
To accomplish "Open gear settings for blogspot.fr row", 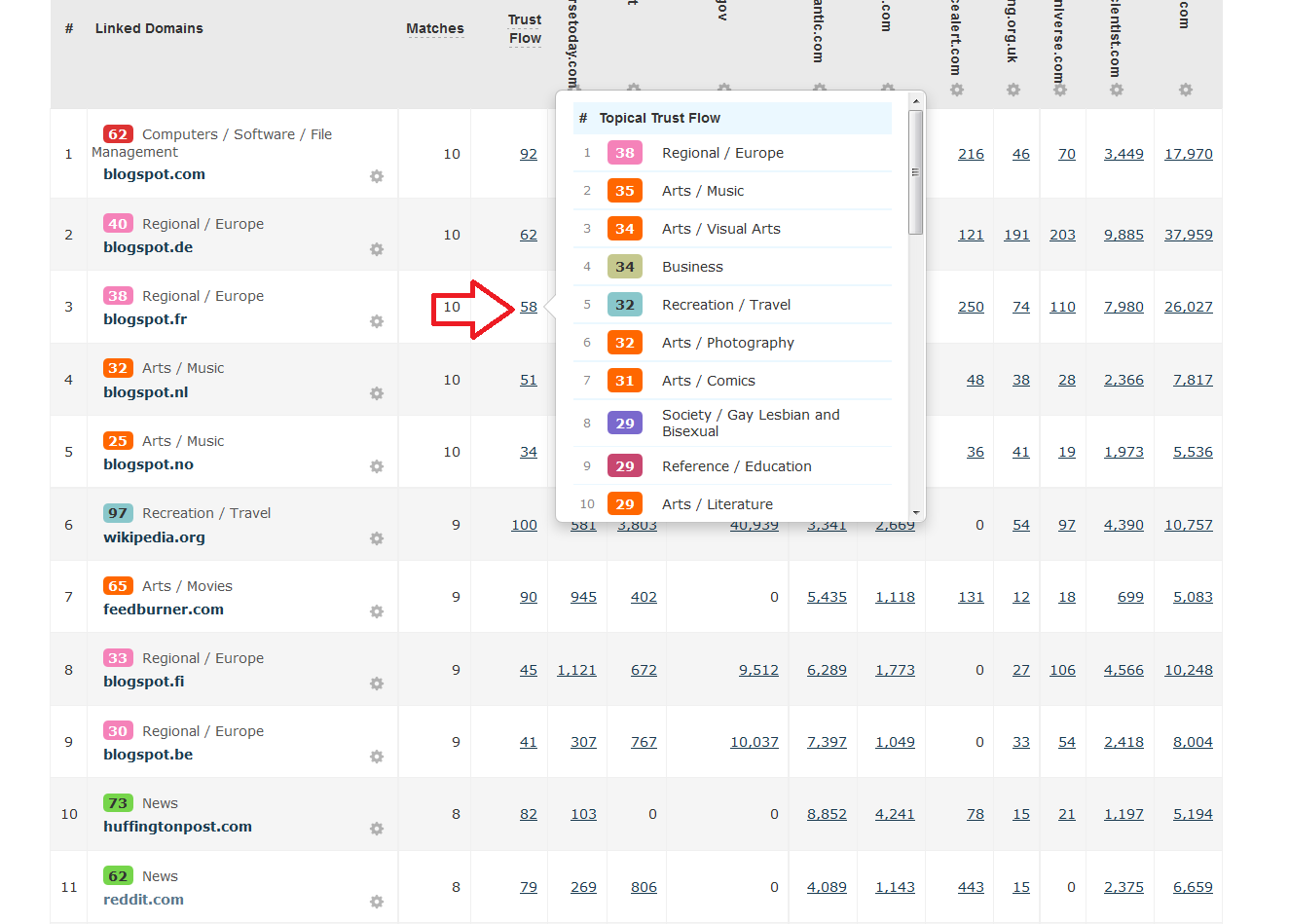I will (377, 321).
